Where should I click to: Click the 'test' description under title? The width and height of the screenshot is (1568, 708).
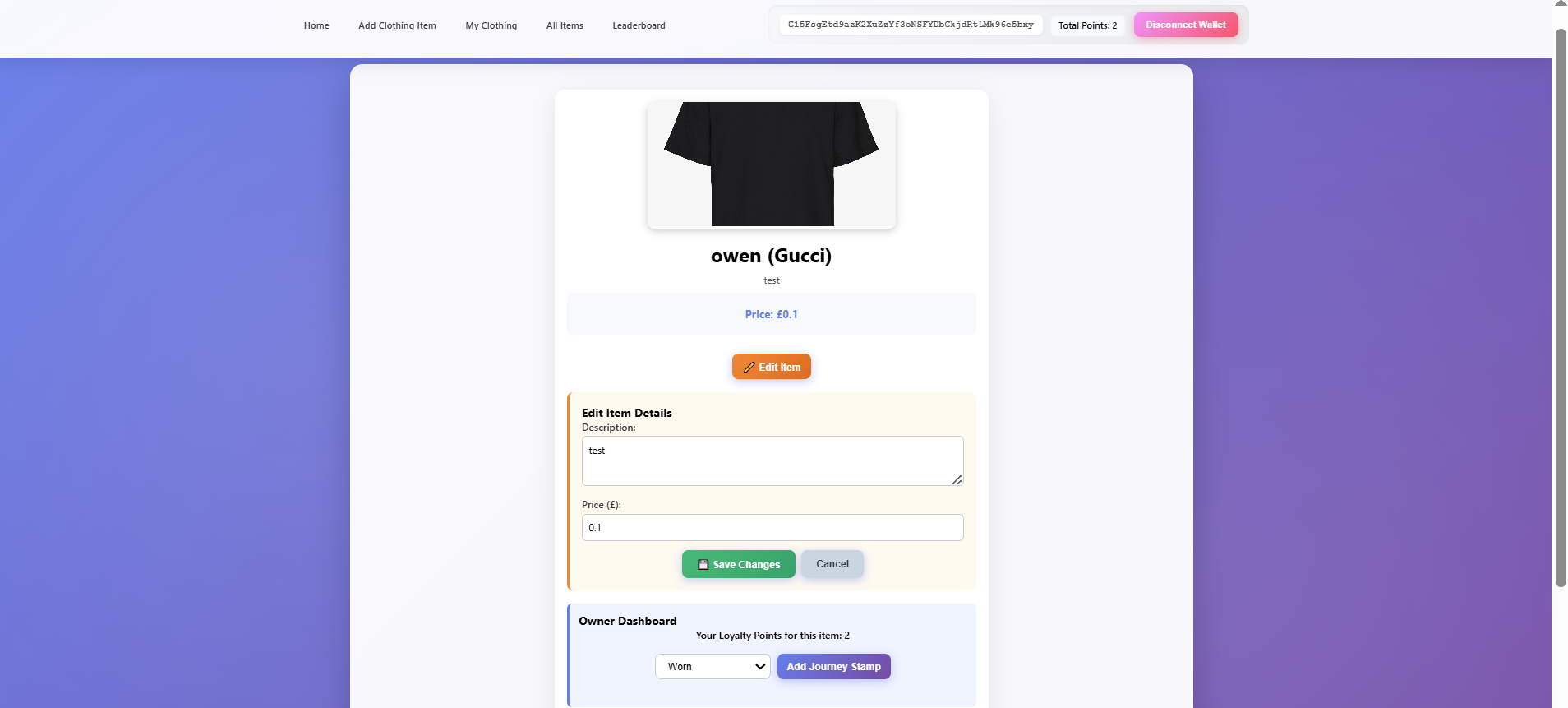pos(771,280)
